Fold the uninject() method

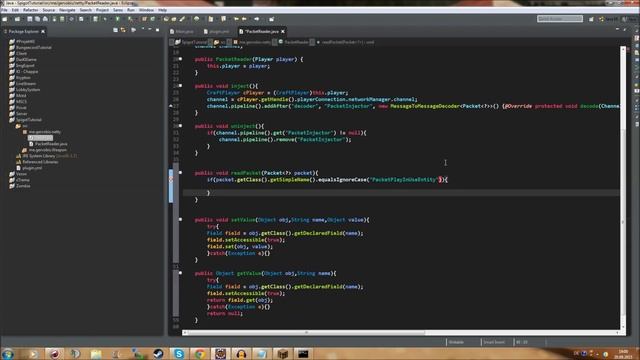point(180,126)
